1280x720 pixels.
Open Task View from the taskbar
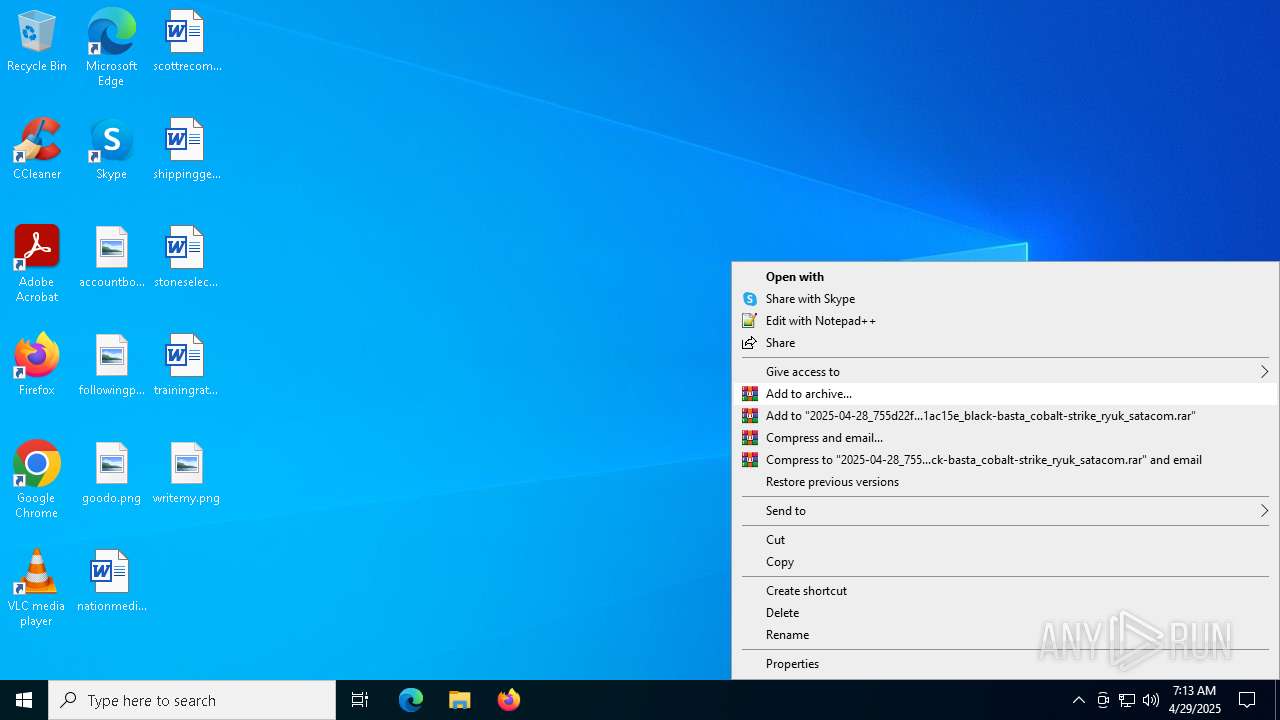(x=360, y=700)
